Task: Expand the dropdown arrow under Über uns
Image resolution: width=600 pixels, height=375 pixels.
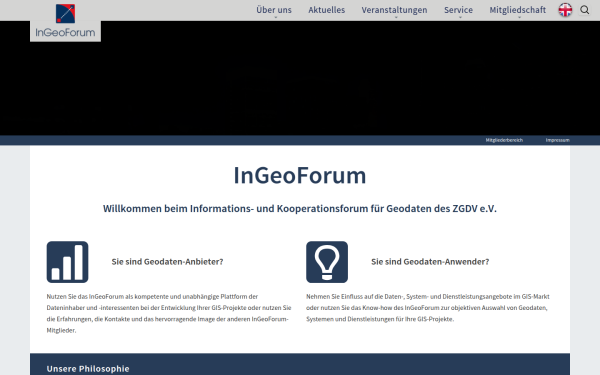Action: (275, 17)
